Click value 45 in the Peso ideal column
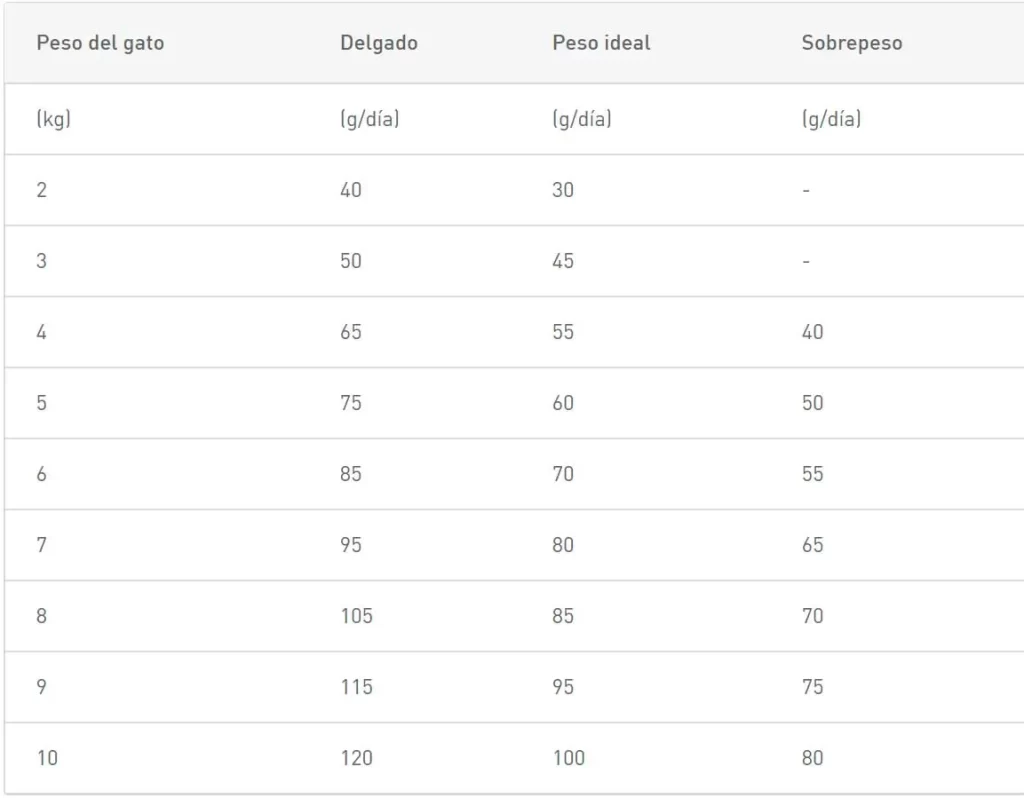Viewport: 1024px width, 798px height. (563, 261)
